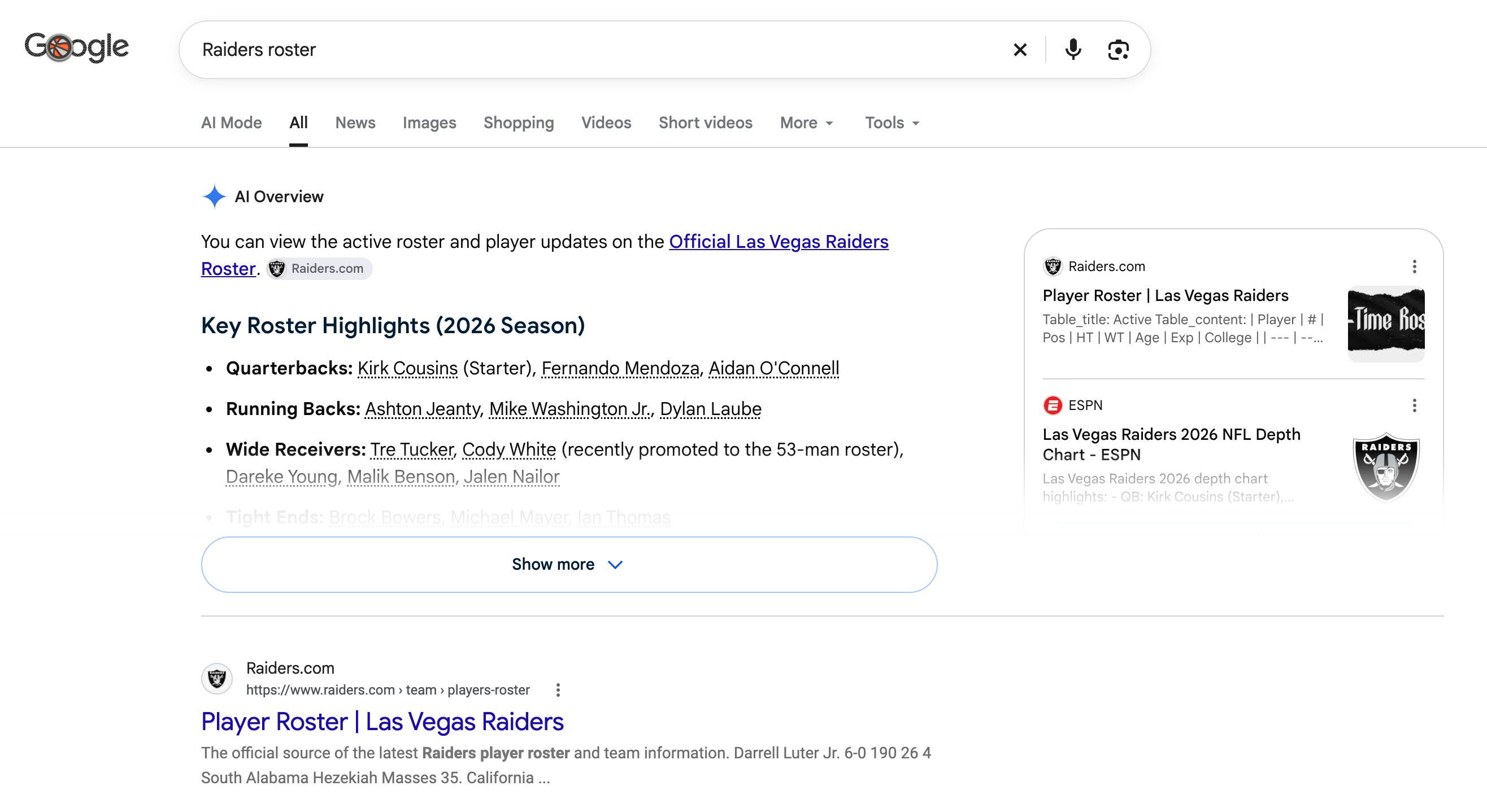Expand AI Overview with Show more
This screenshot has height=812, width=1487.
(568, 565)
